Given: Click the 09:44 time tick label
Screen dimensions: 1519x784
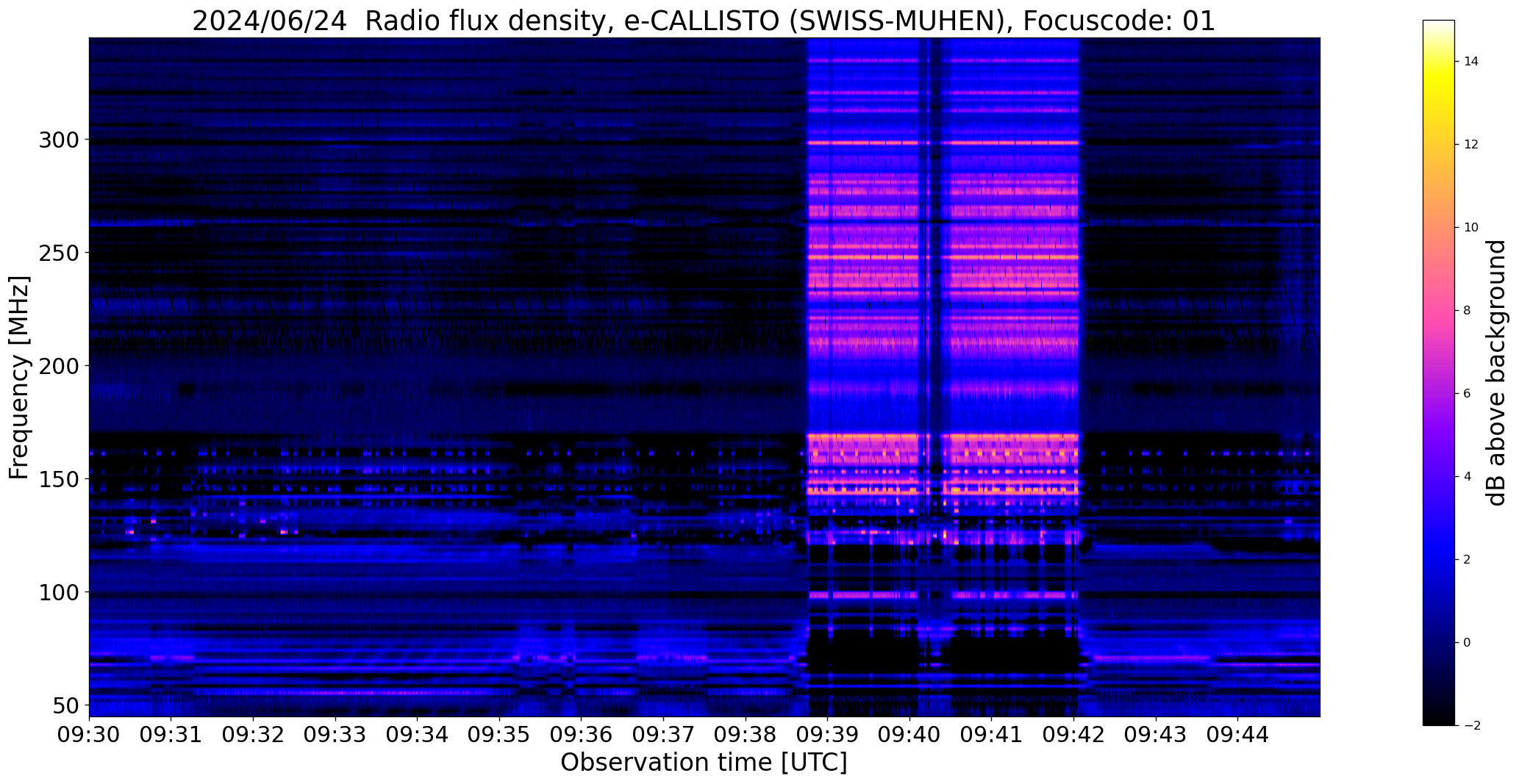Looking at the screenshot, I should pyautogui.click(x=1238, y=735).
